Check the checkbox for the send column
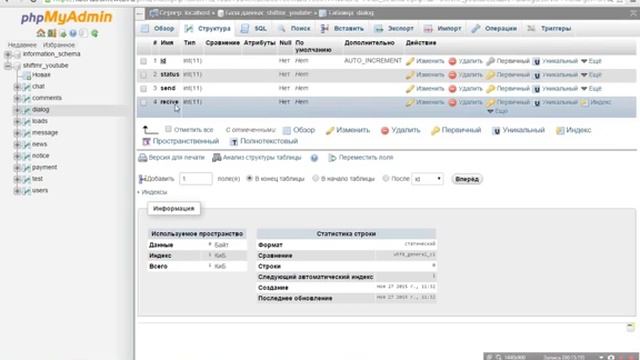640x360 pixels. click(143, 89)
